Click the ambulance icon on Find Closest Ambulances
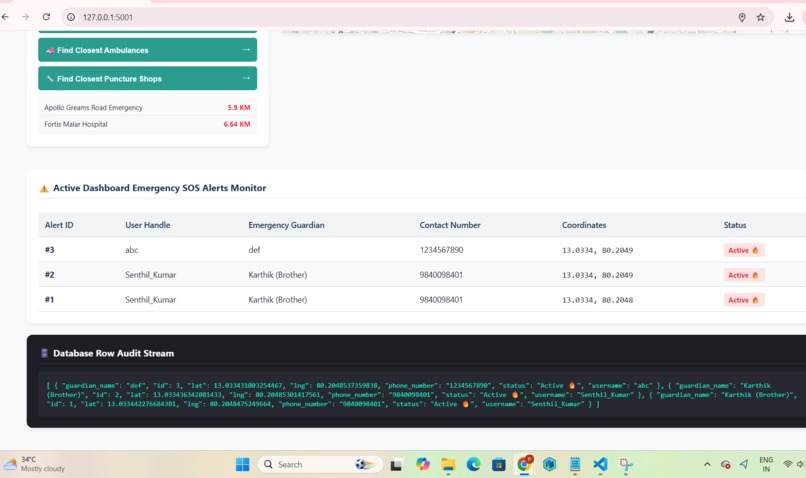This screenshot has width=806, height=478. click(x=50, y=50)
